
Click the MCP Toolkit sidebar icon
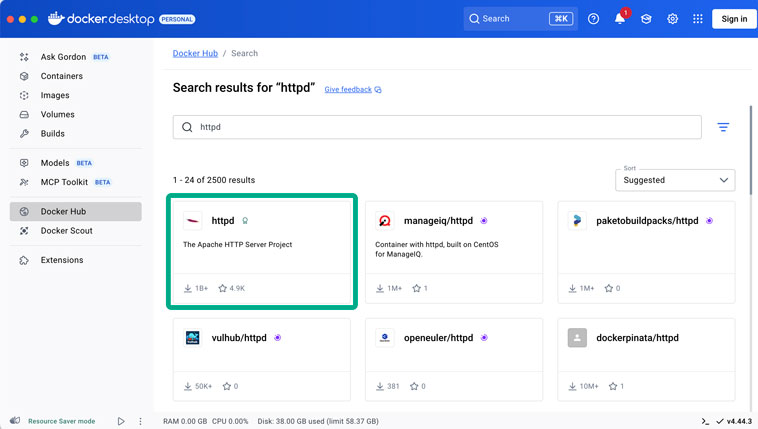pyautogui.click(x=24, y=182)
